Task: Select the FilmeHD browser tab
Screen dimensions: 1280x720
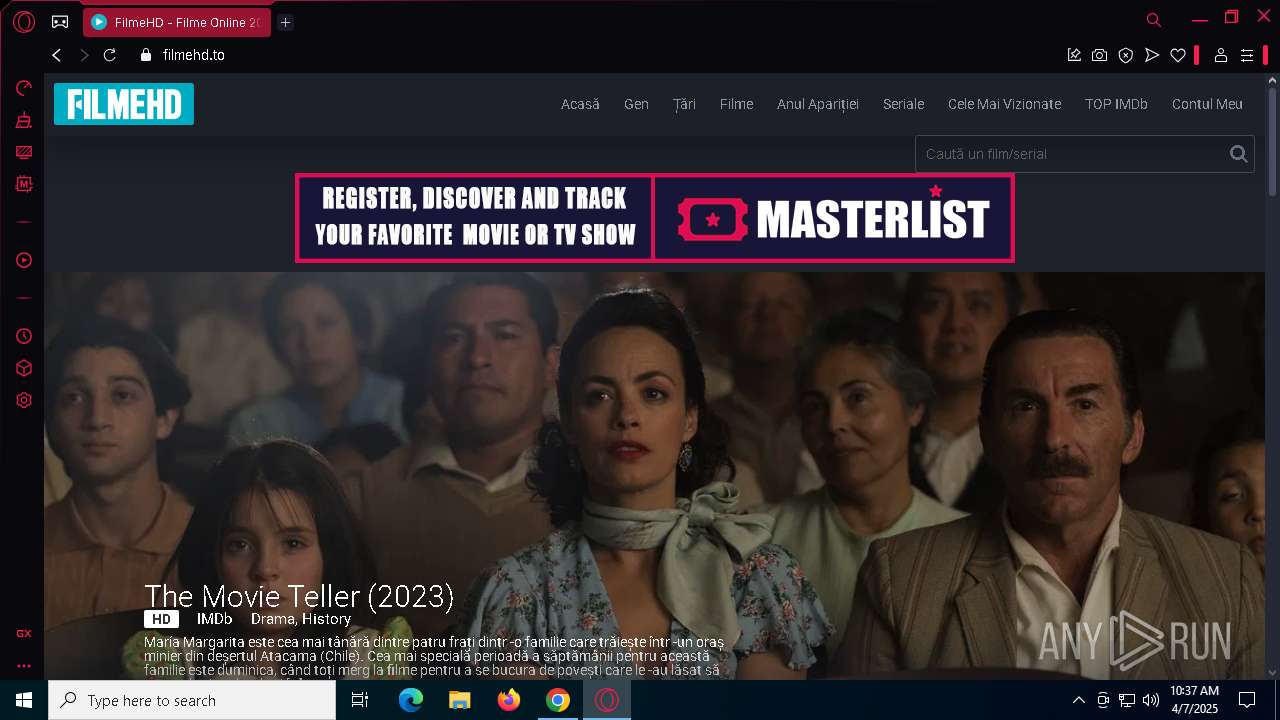Action: [x=177, y=22]
